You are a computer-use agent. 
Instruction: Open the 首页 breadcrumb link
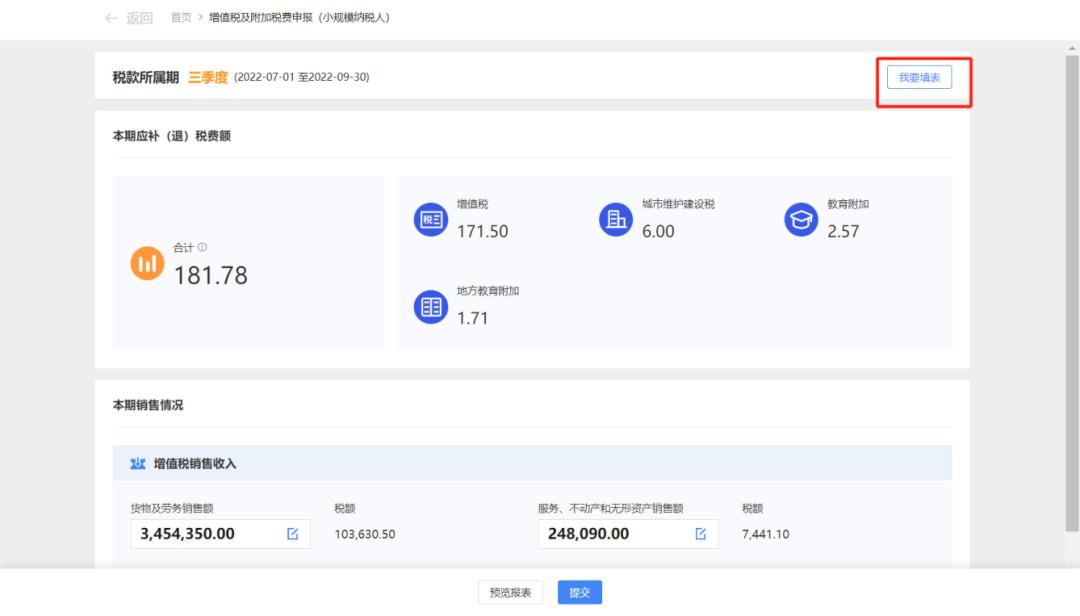click(181, 18)
